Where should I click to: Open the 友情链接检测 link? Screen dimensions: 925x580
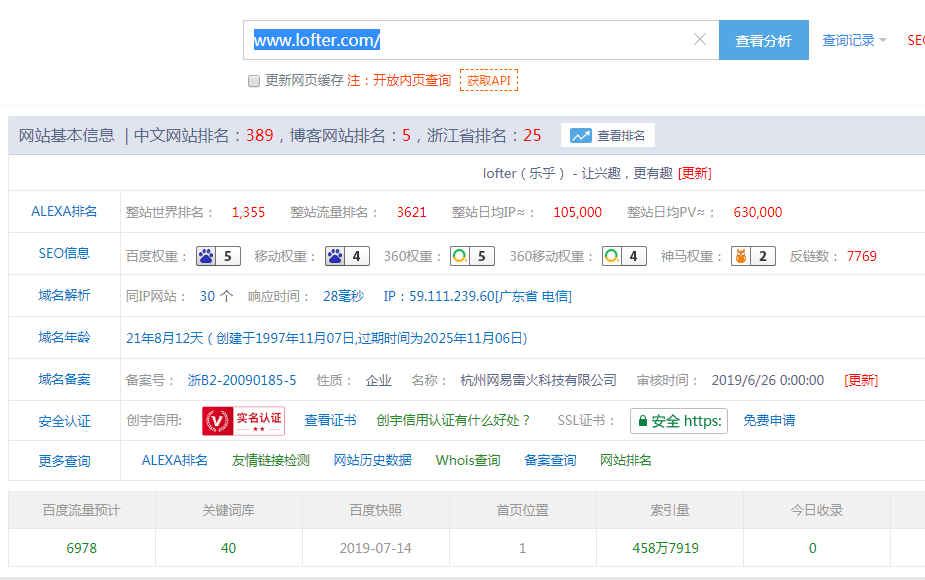(270, 460)
